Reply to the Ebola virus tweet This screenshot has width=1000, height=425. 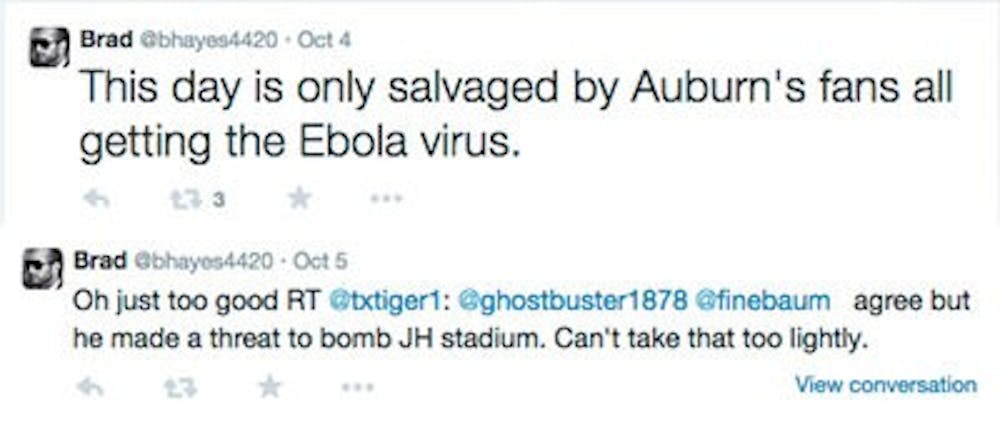pyautogui.click(x=96, y=199)
